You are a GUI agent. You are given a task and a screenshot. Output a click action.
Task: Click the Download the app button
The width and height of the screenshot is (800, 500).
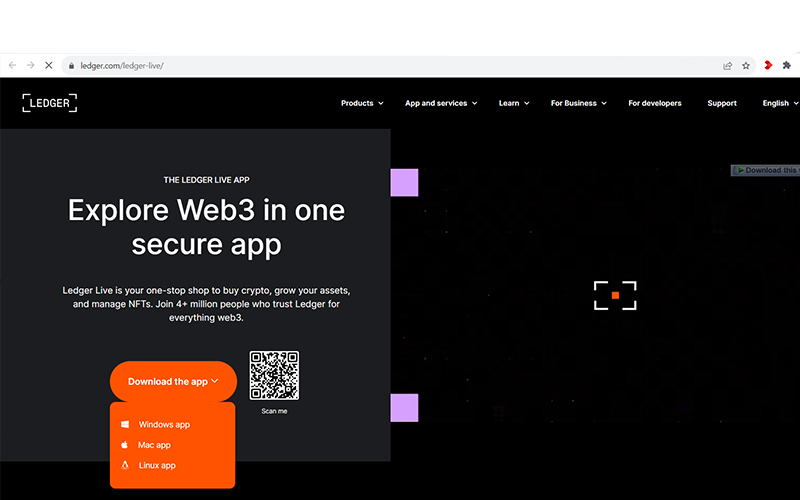[173, 381]
